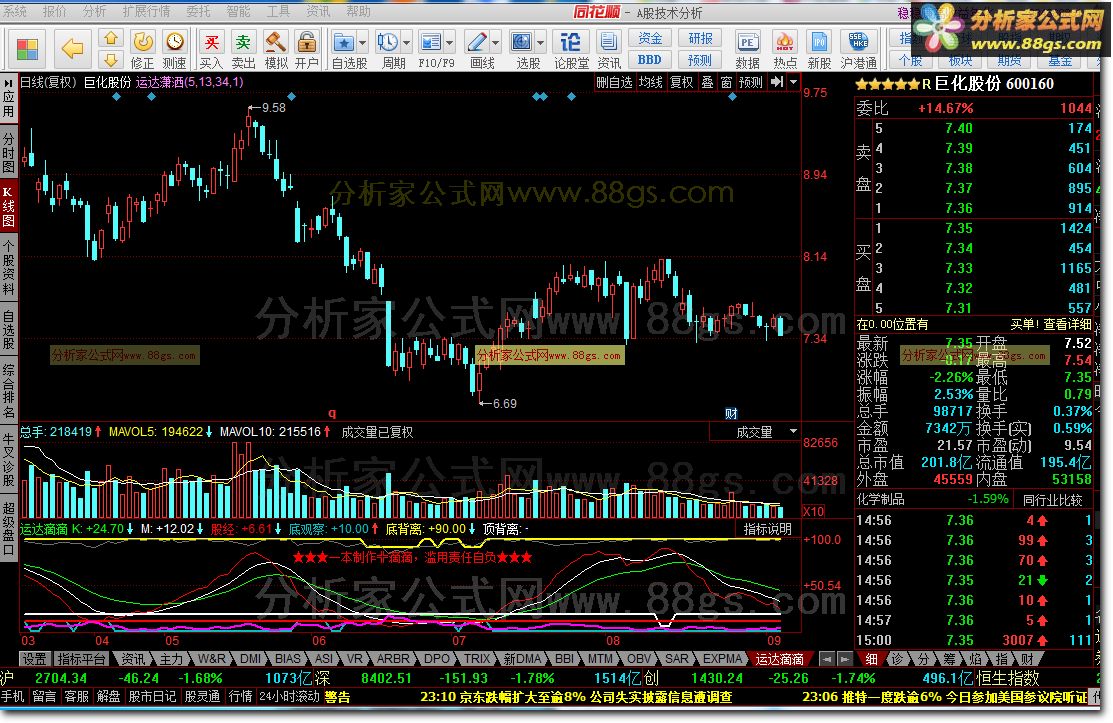1113x723 pixels.
Task: Click the BBD button
Action: pos(649,60)
